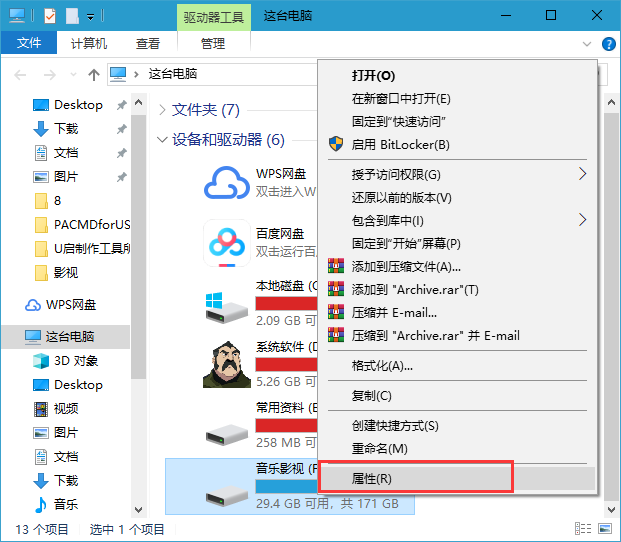Go up one level with up arrow
The width and height of the screenshot is (621, 542).
pyautogui.click(x=93, y=74)
